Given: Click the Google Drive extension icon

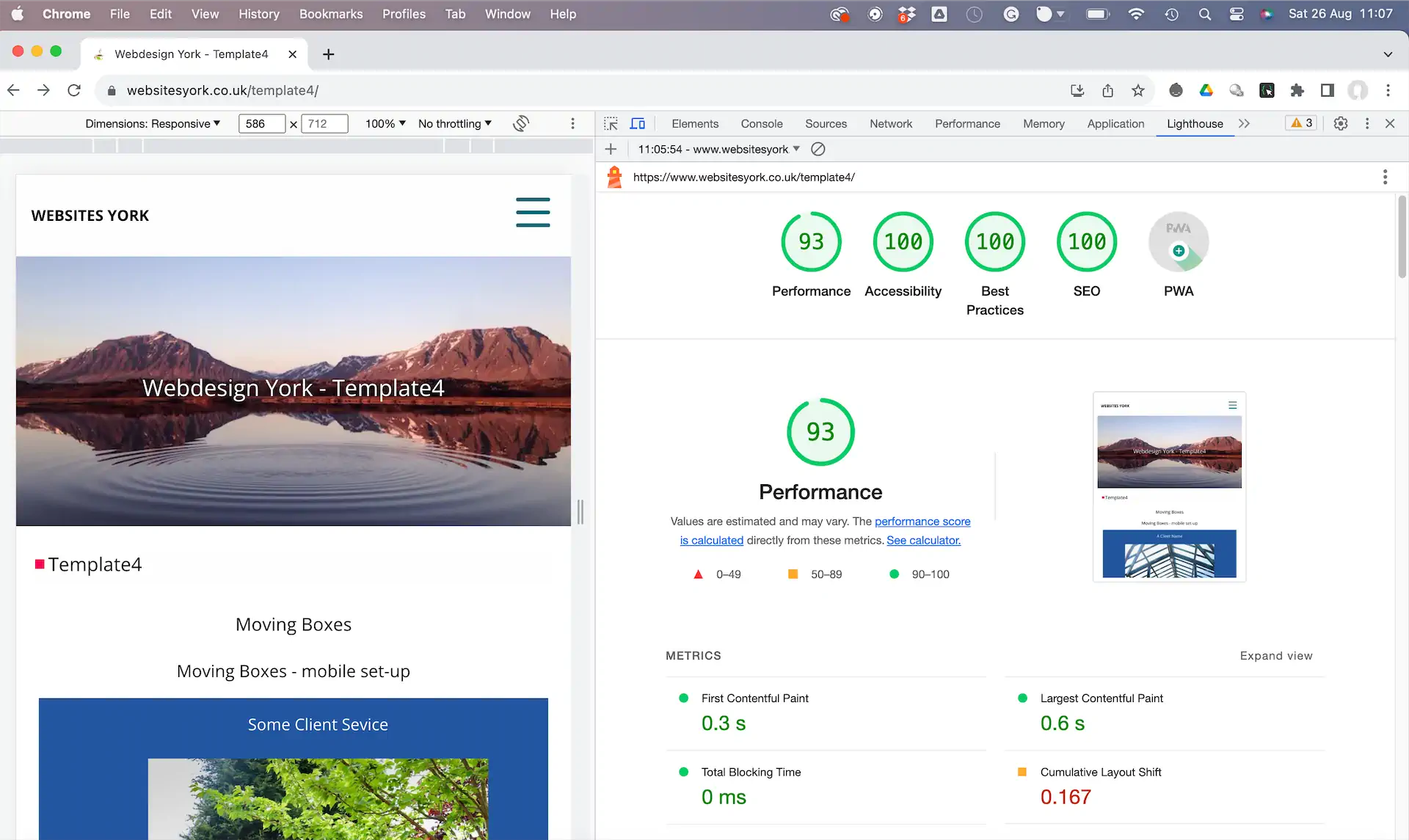Looking at the screenshot, I should point(1206,90).
